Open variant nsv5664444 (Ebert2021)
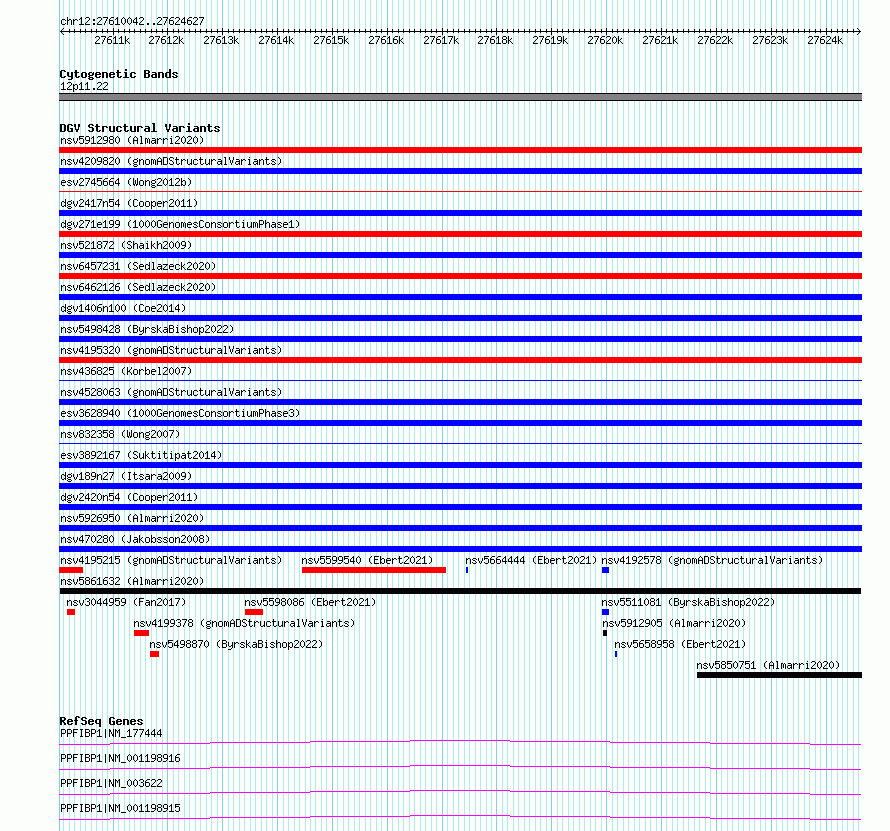Viewport: 890px width, 831px height. tap(531, 560)
